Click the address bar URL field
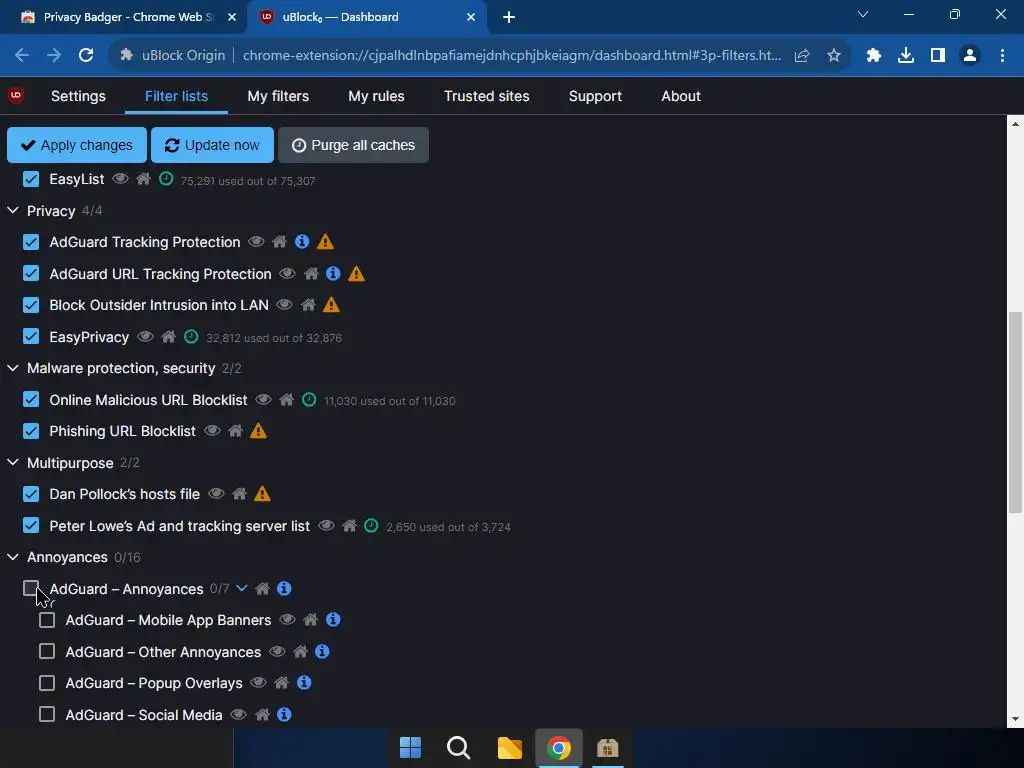This screenshot has width=1024, height=768. 511,56
